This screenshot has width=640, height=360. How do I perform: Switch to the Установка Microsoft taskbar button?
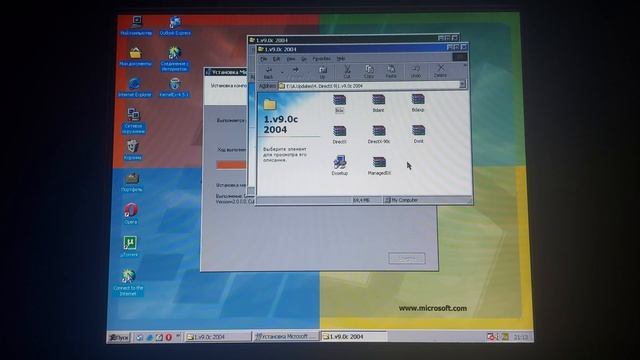[x=285, y=336]
